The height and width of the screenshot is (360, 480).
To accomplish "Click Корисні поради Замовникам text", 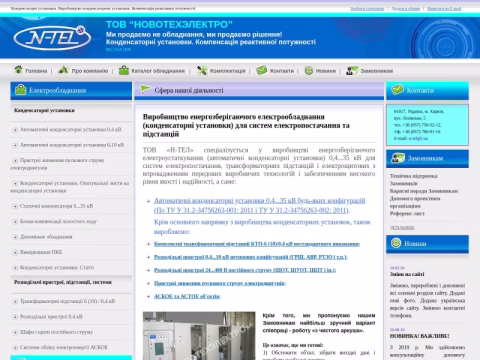I will tap(424, 191).
